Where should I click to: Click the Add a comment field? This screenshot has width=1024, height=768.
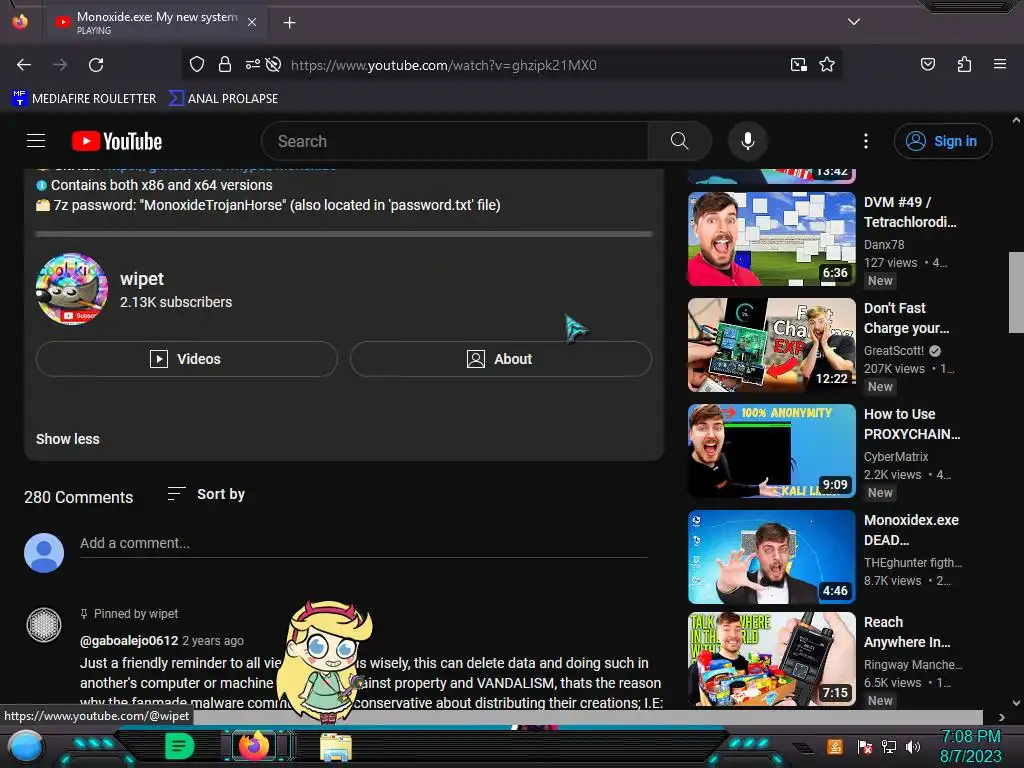[364, 543]
